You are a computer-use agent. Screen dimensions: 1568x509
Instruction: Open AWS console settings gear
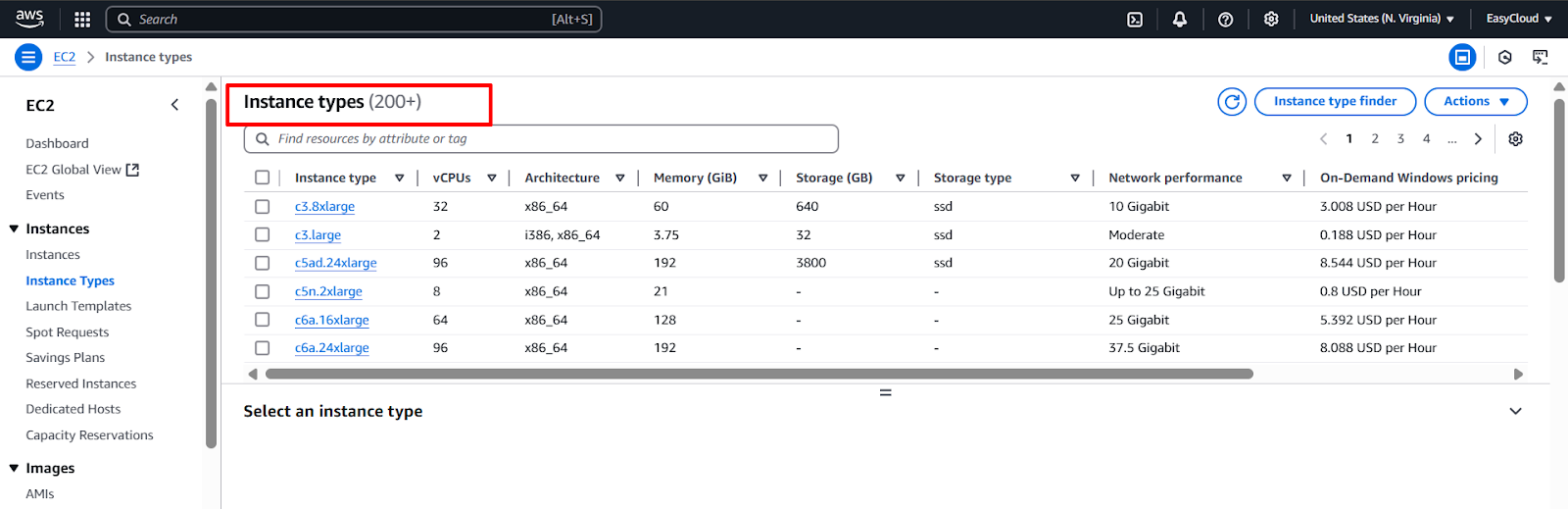(x=1271, y=19)
